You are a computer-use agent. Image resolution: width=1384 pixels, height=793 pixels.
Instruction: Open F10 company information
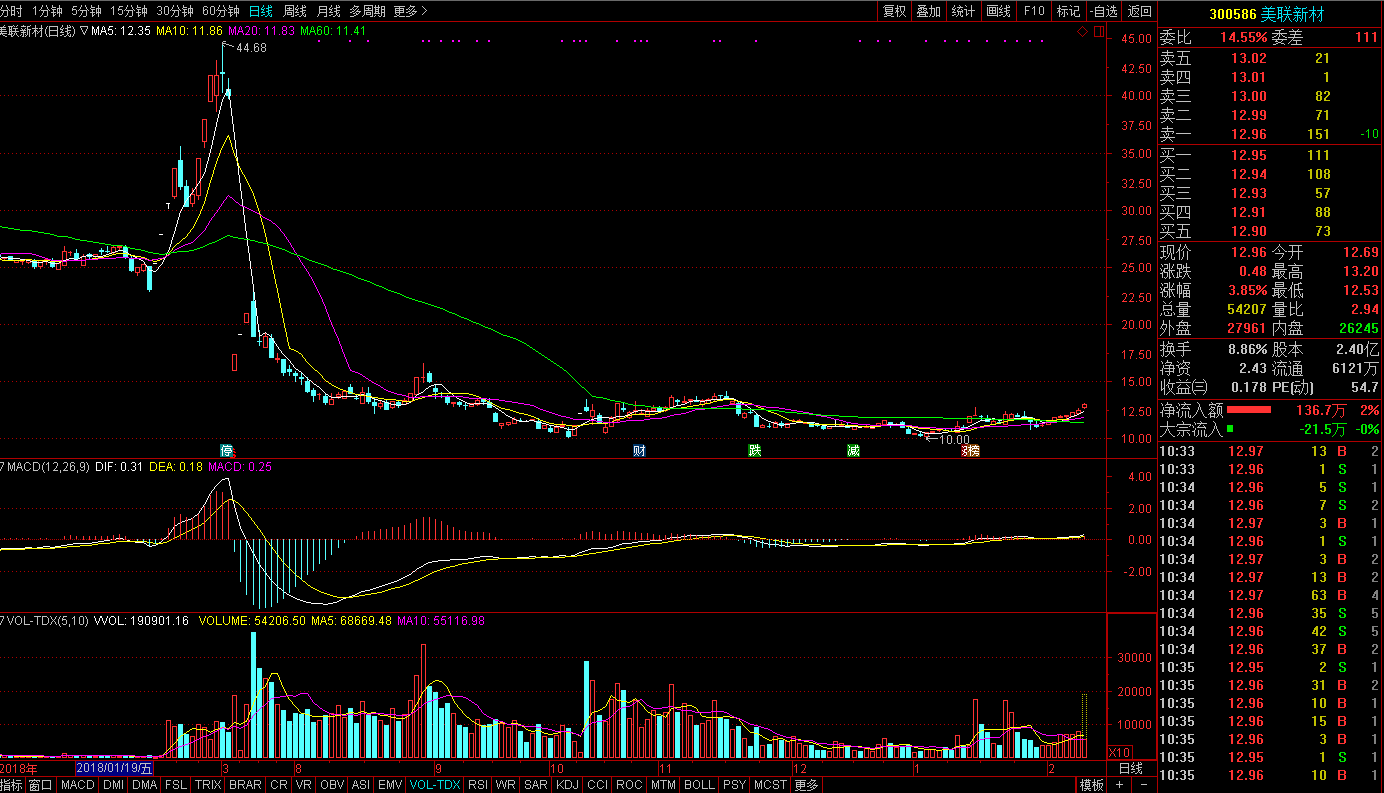tap(1033, 11)
